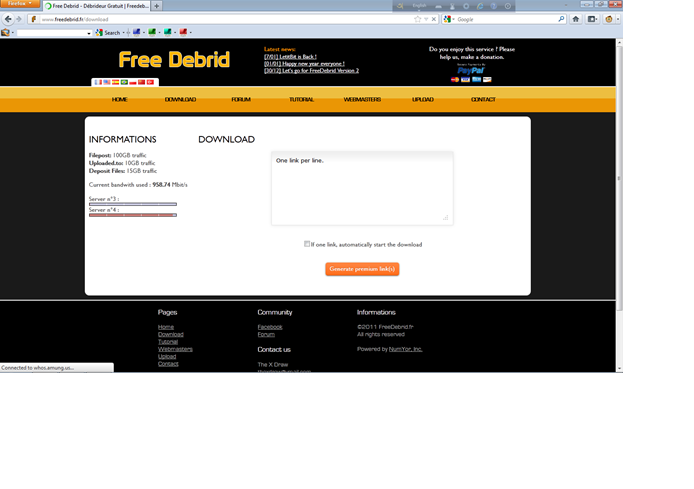Open the LetitBit is Back news link
This screenshot has width=694, height=489.
click(x=290, y=57)
